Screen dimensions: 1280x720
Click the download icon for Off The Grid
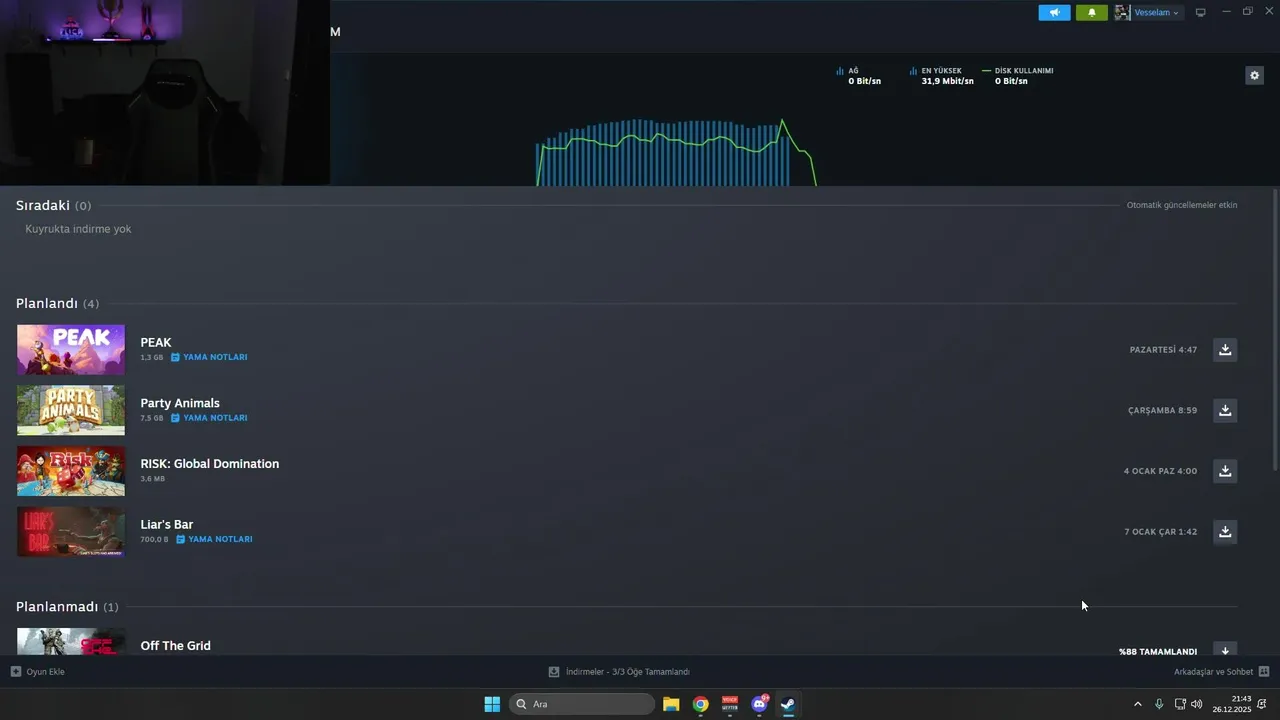click(x=1225, y=649)
